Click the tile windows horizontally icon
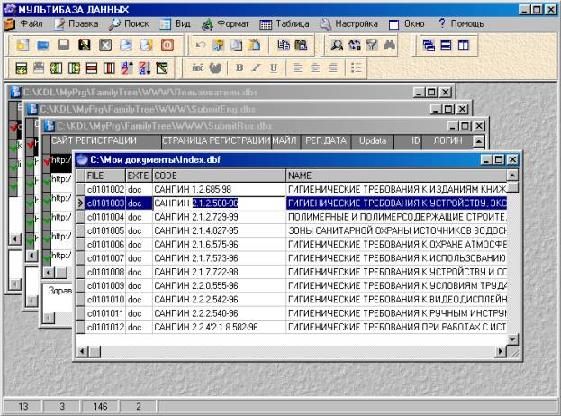 tap(445, 45)
